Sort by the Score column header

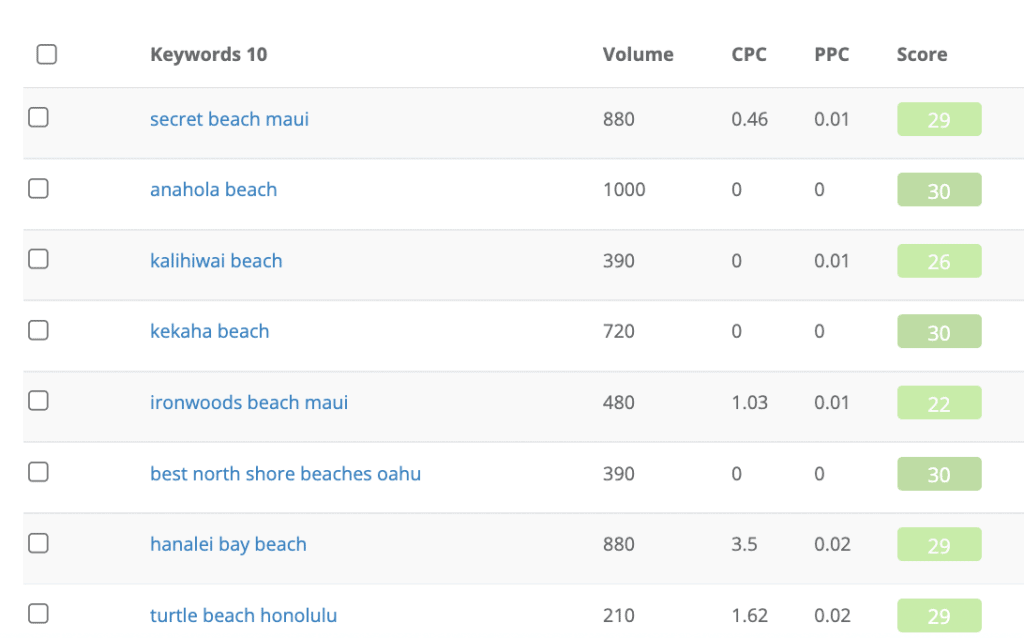click(x=921, y=54)
